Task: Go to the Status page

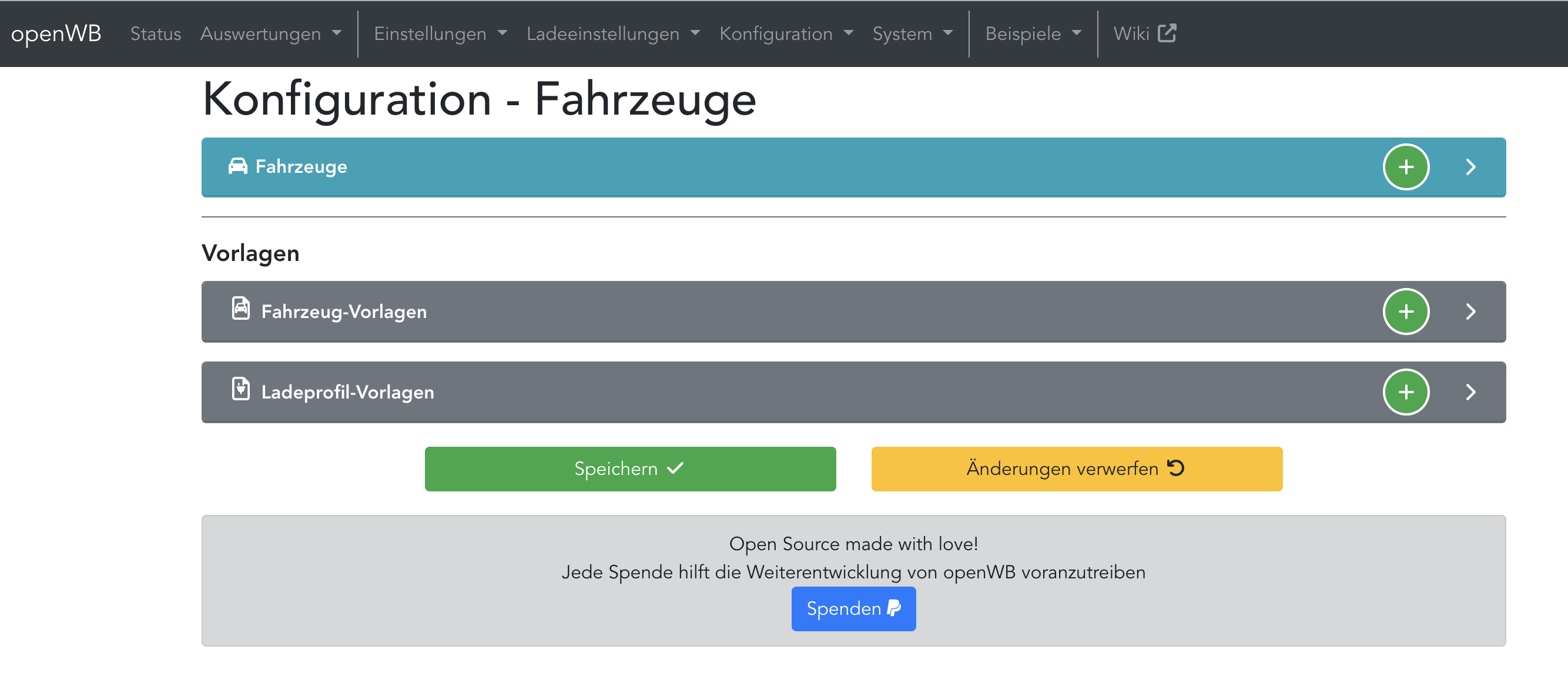Action: pyautogui.click(x=155, y=34)
